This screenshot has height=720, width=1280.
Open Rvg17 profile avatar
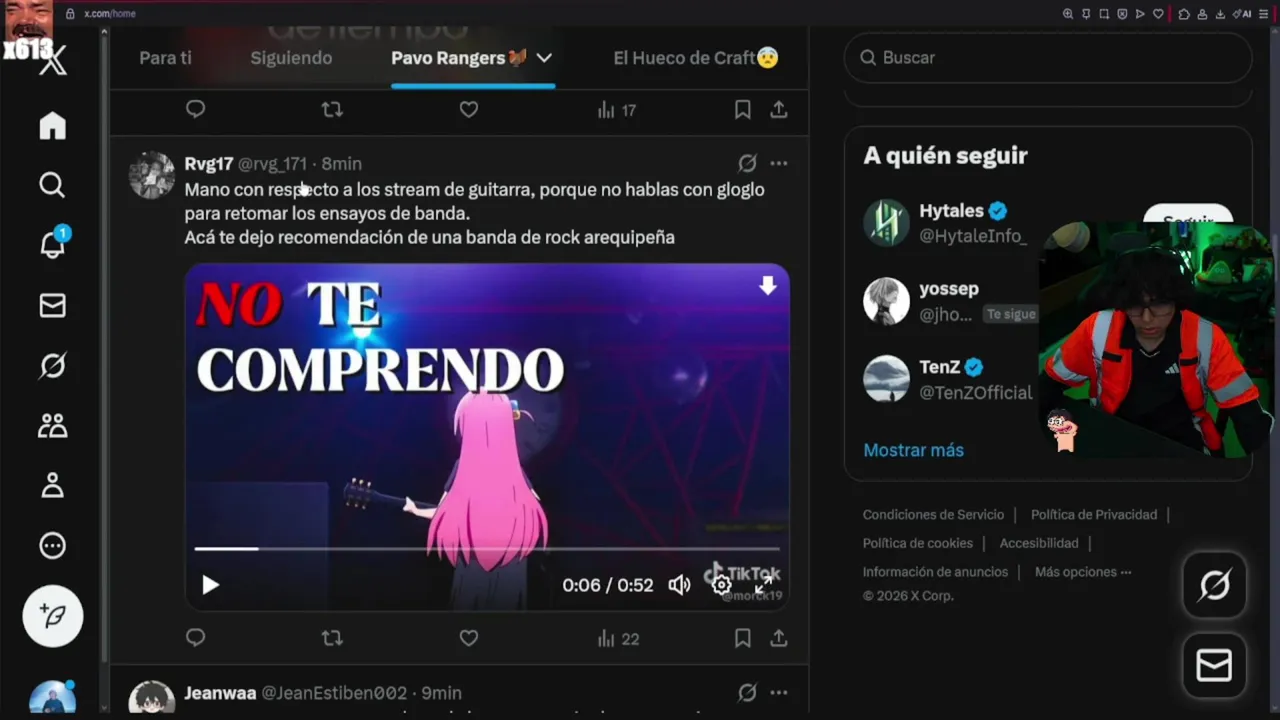coord(152,176)
